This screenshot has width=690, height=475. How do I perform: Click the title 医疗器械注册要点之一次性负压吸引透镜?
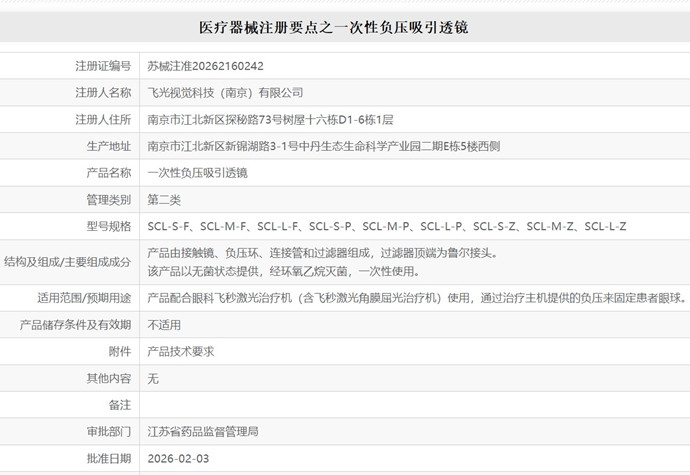point(334,28)
